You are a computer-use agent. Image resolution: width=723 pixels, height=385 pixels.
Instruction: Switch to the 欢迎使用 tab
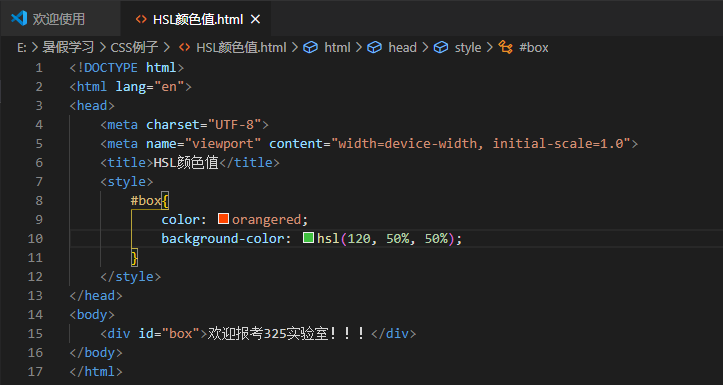coord(60,18)
